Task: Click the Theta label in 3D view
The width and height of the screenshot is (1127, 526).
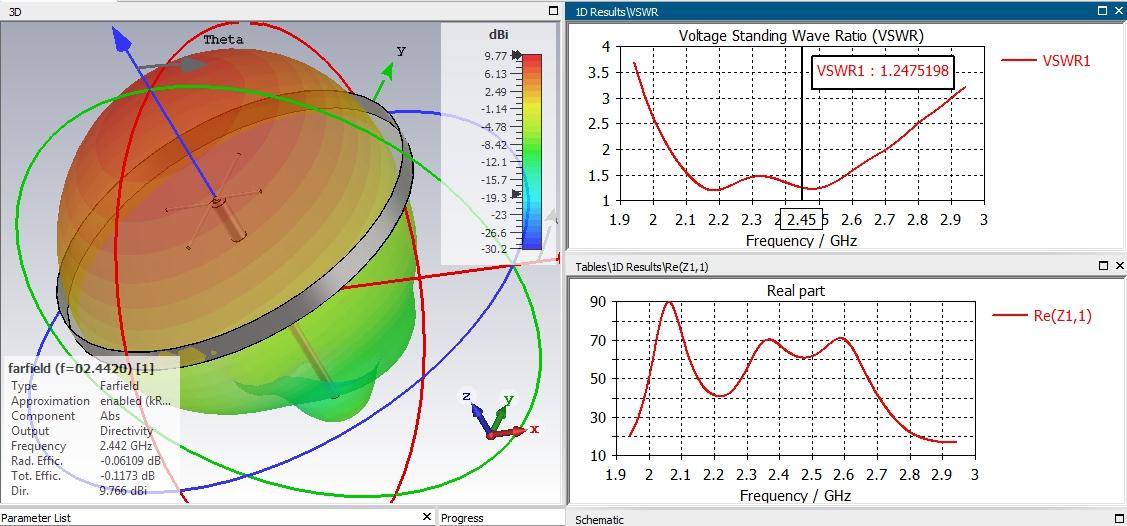Action: pyautogui.click(x=224, y=40)
